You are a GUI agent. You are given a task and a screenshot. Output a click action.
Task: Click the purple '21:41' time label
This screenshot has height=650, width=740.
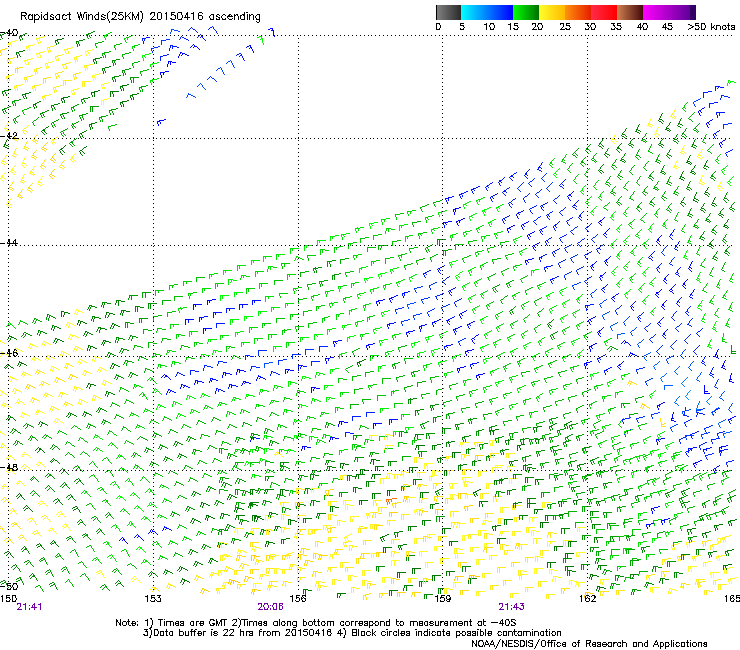29,607
